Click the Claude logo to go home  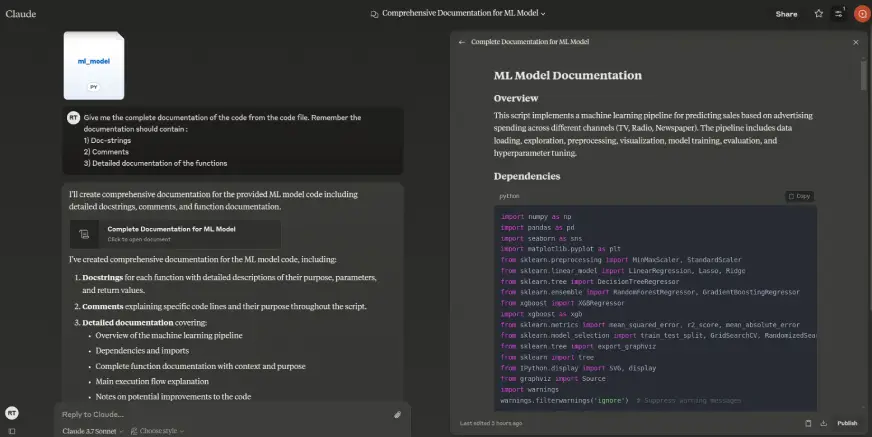(21, 14)
